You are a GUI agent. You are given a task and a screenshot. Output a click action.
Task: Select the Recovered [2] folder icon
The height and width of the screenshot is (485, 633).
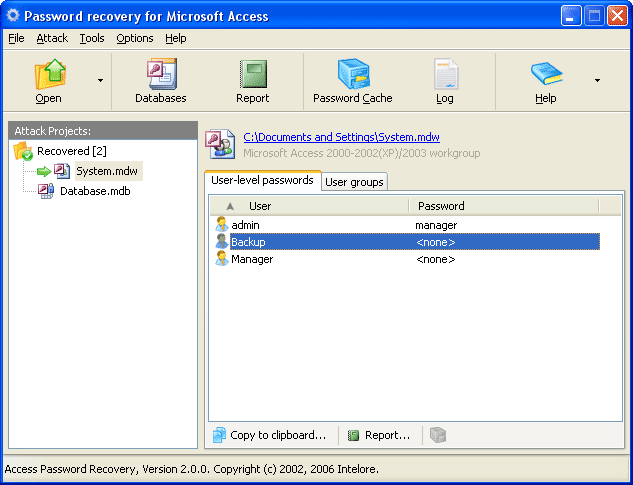pos(23,151)
